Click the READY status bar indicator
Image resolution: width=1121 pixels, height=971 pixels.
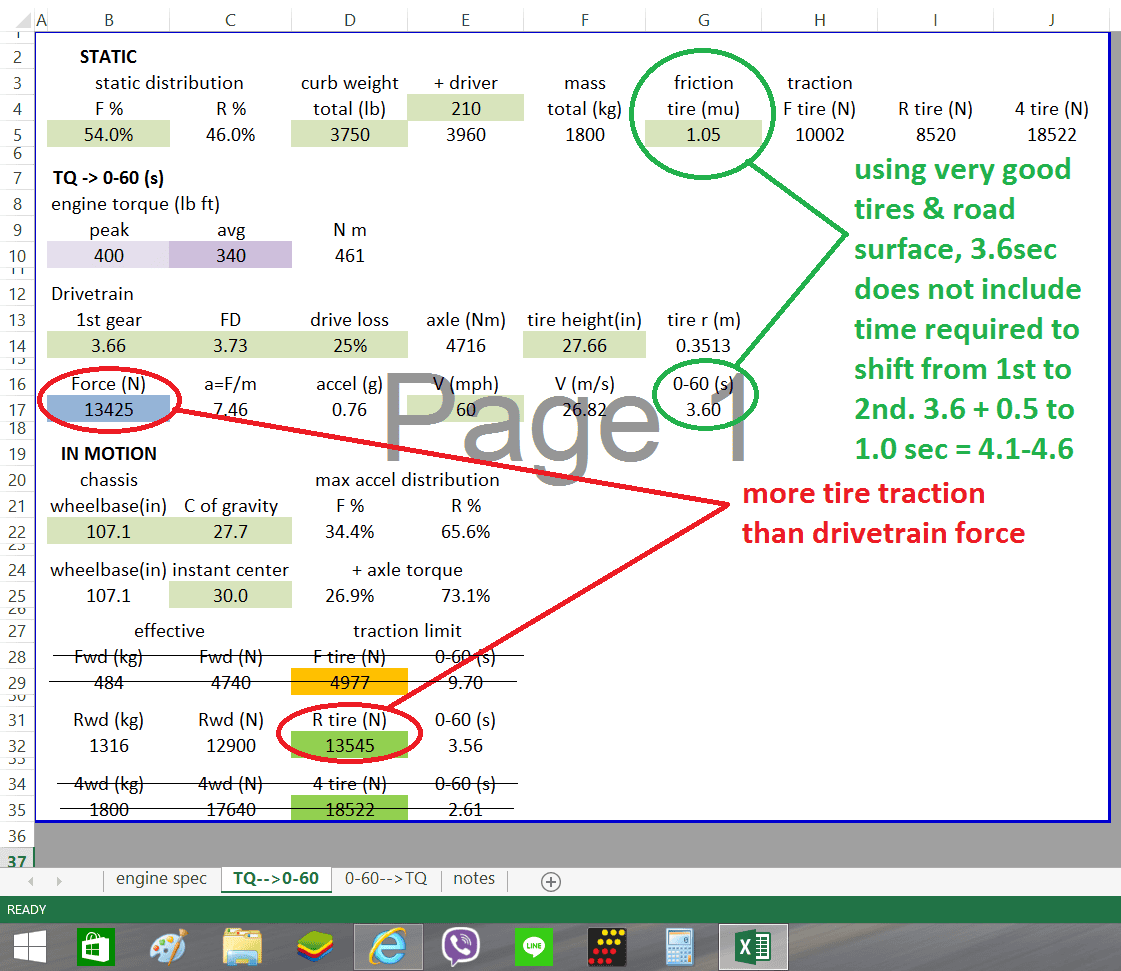click(x=26, y=910)
